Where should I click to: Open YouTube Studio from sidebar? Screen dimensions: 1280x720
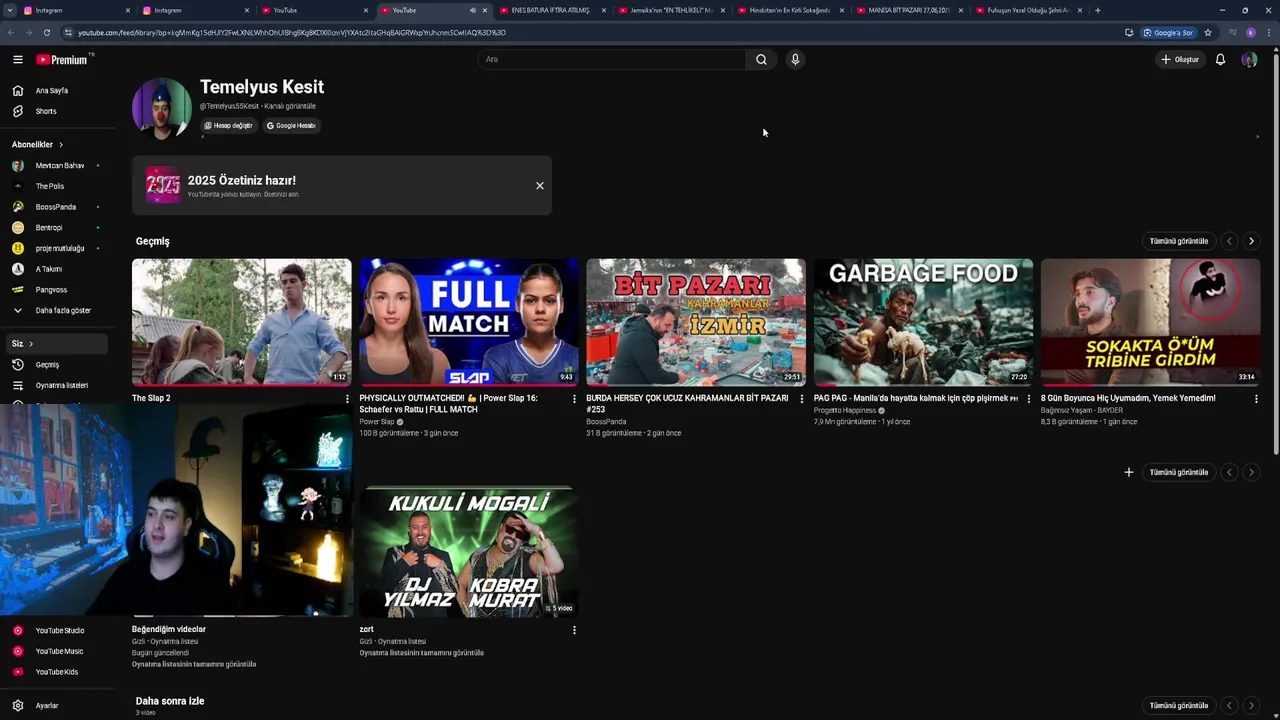[60, 630]
